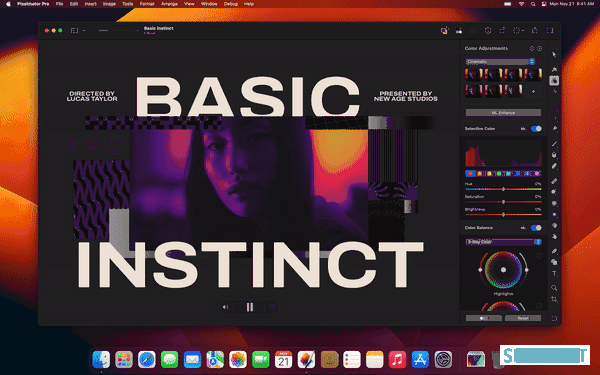
Task: Select the Effects tool below Color Adjustments
Action: pos(554,91)
